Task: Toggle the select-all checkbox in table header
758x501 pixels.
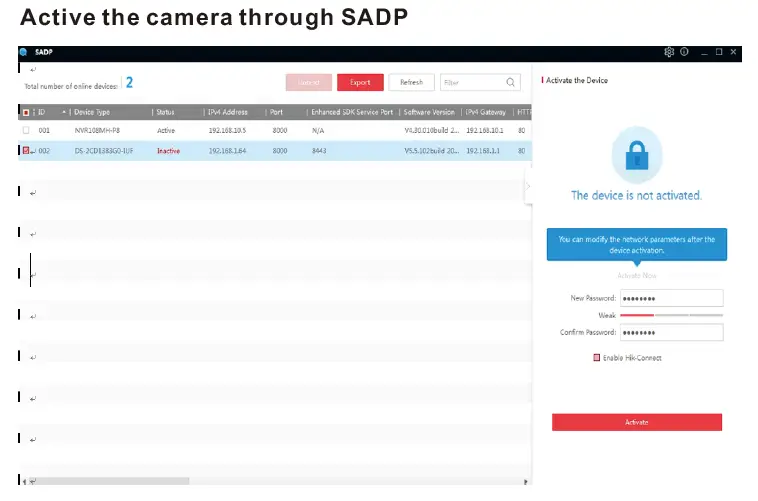Action: (x=26, y=112)
